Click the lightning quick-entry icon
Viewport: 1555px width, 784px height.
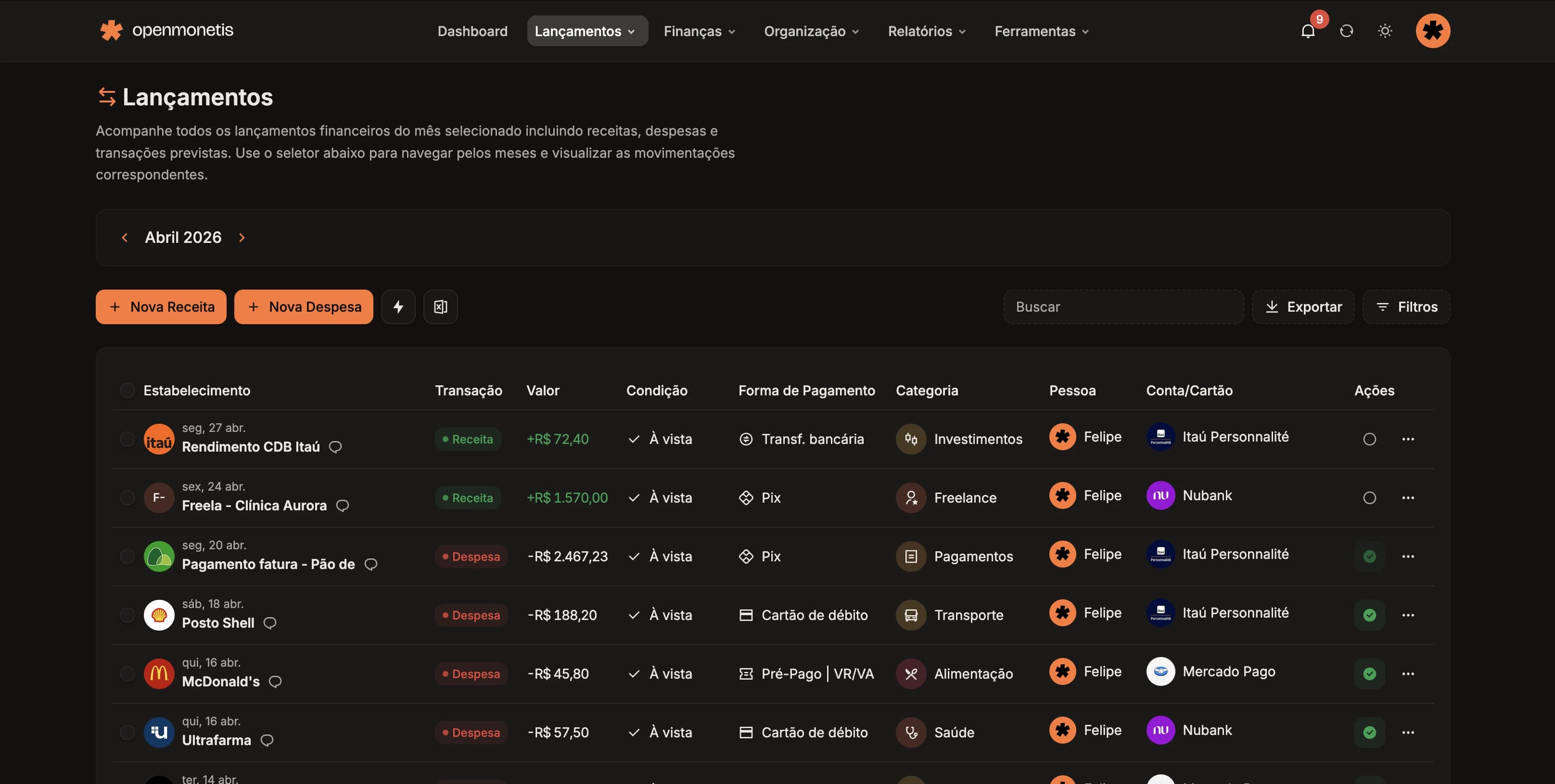coord(398,306)
